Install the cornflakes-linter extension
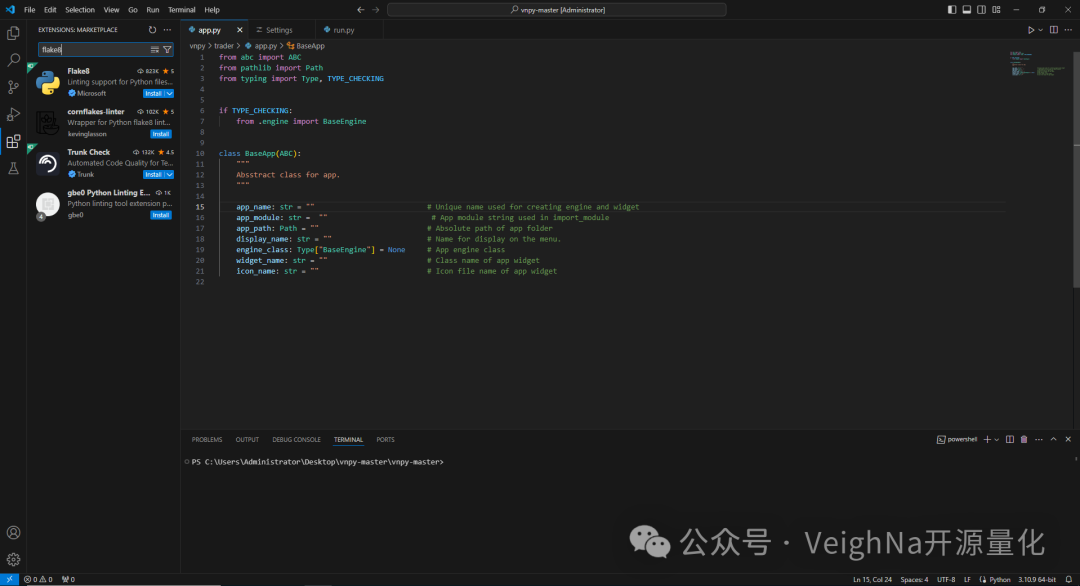The image size is (1080, 586). [160, 133]
